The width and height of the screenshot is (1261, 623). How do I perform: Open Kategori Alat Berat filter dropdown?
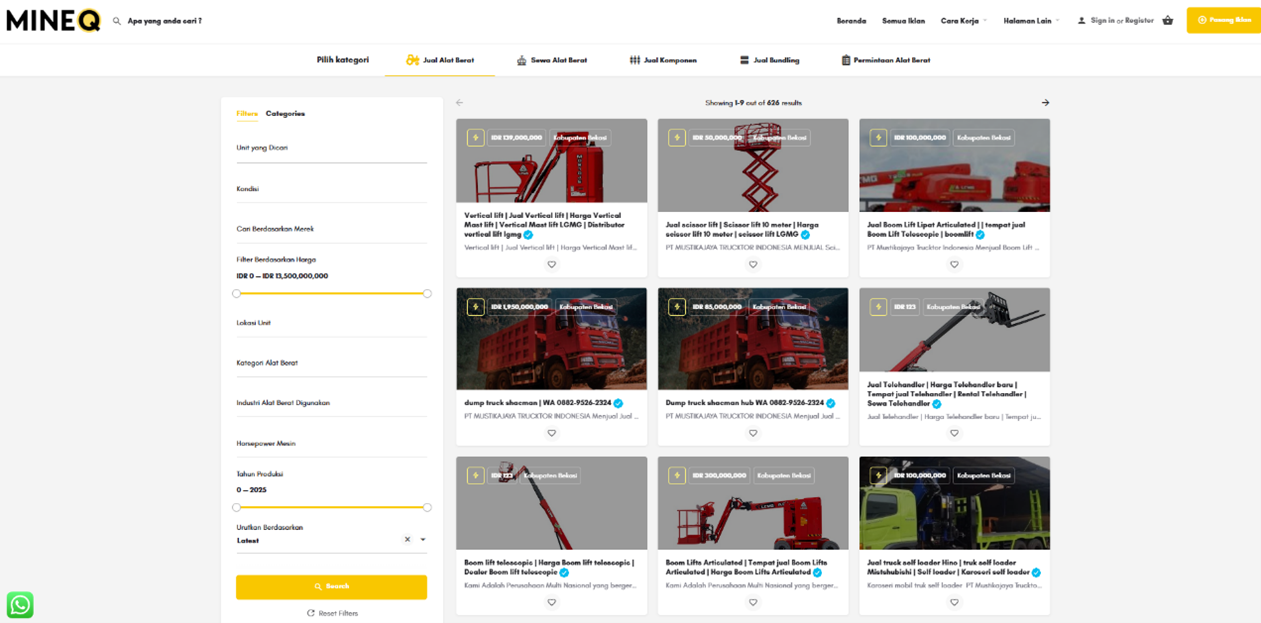pyautogui.click(x=331, y=363)
